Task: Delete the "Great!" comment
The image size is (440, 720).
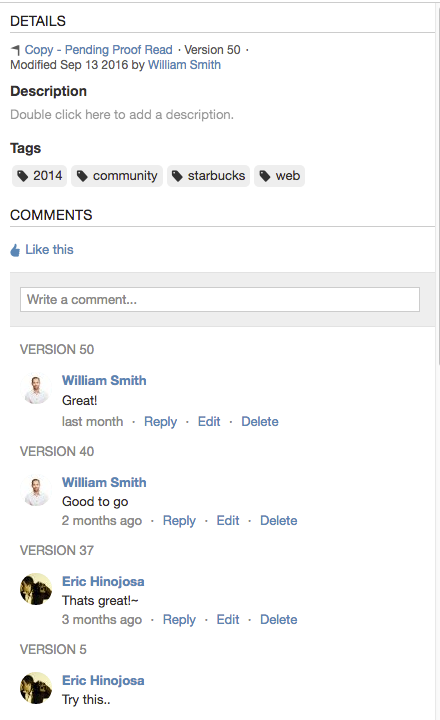Action: pyautogui.click(x=260, y=422)
